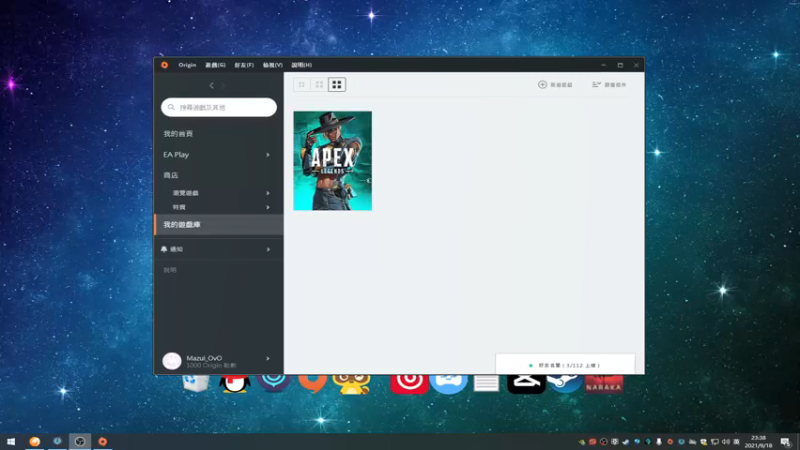
Task: Click the Mazui_OvO user avatar
Action: coord(172,360)
